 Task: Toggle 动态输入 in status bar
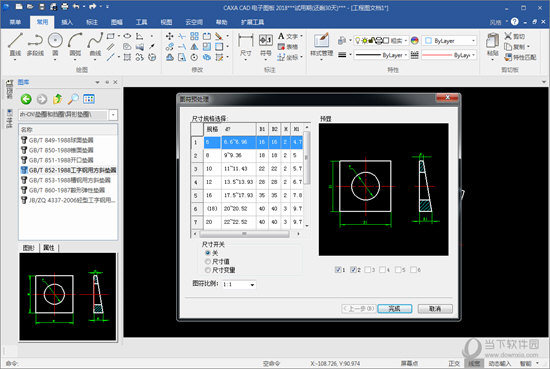(499, 363)
